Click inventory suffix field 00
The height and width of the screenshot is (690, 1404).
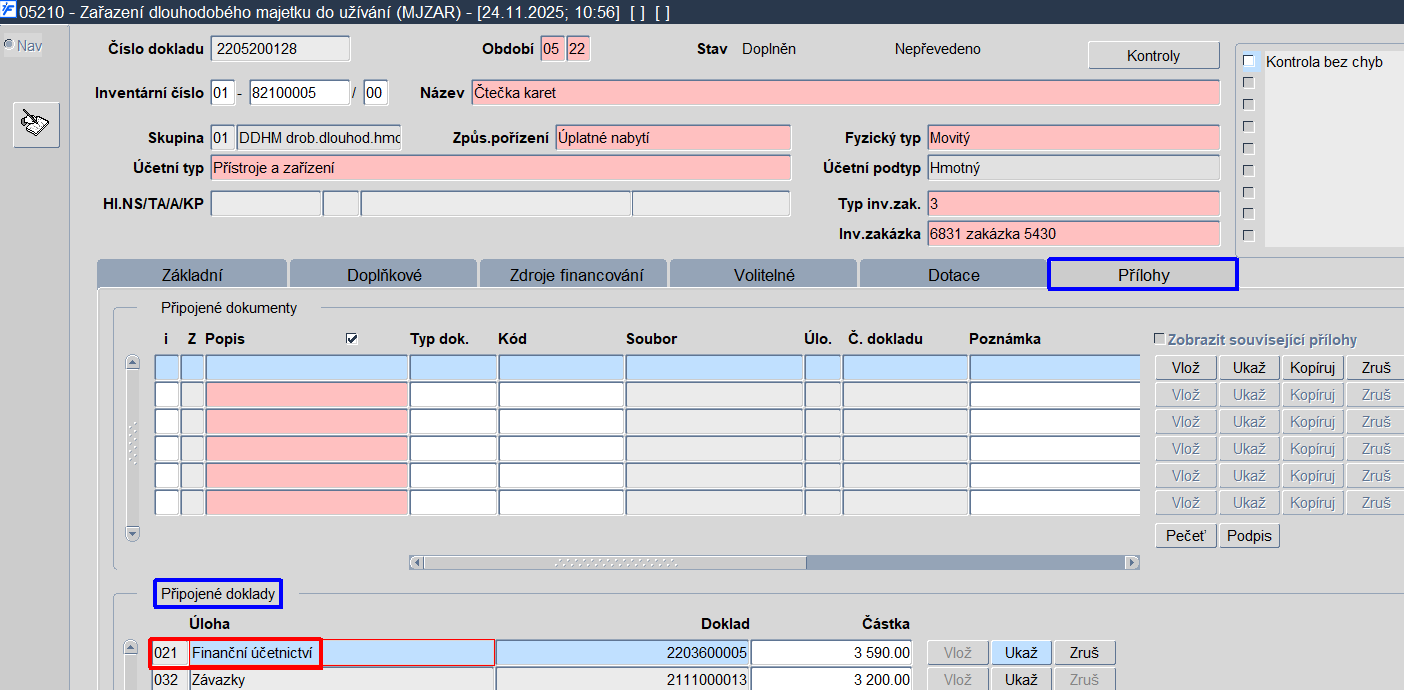[375, 93]
